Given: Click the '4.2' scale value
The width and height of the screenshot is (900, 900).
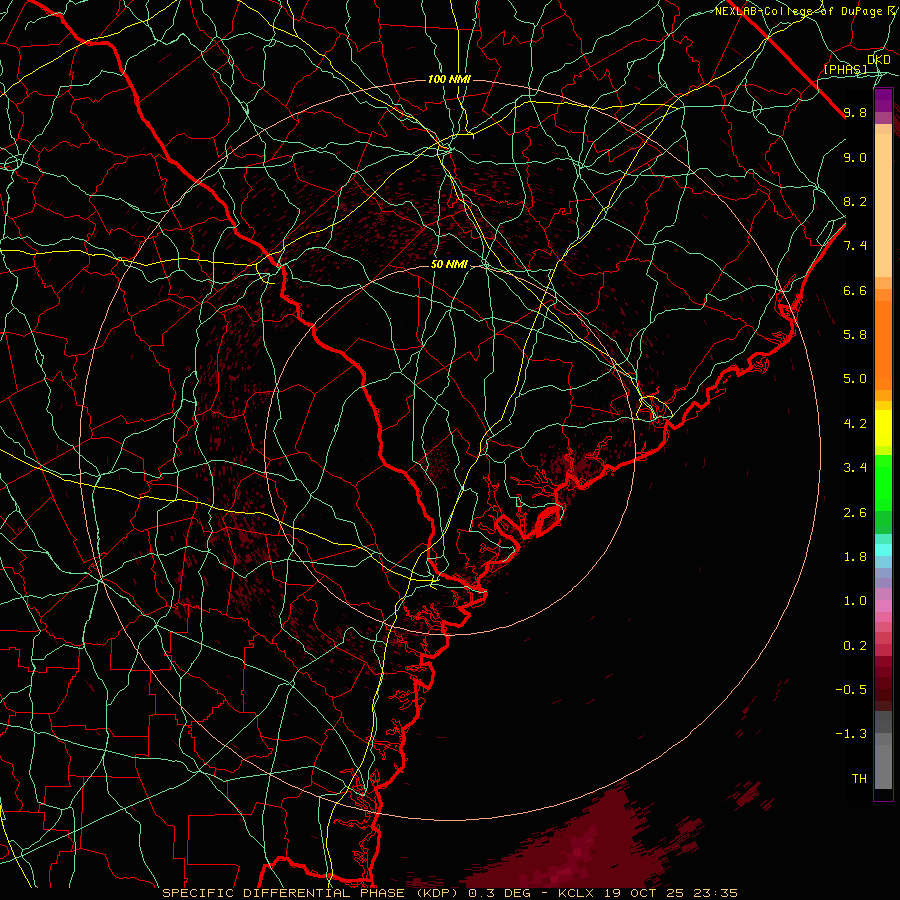Looking at the screenshot, I should tap(855, 424).
